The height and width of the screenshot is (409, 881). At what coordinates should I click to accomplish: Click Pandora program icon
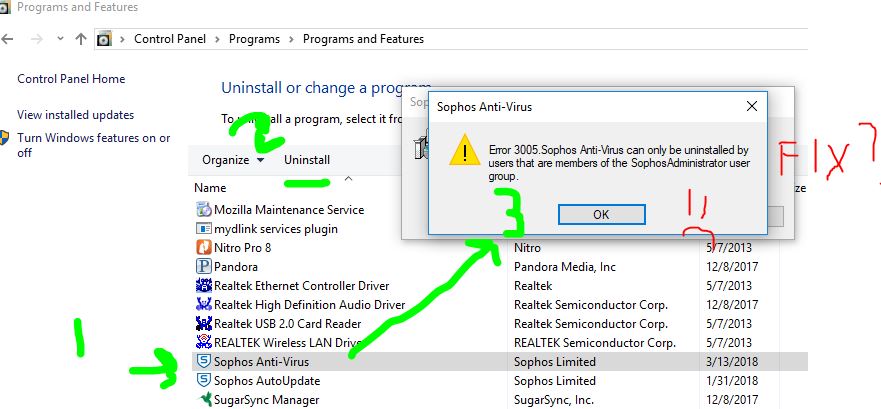click(203, 266)
